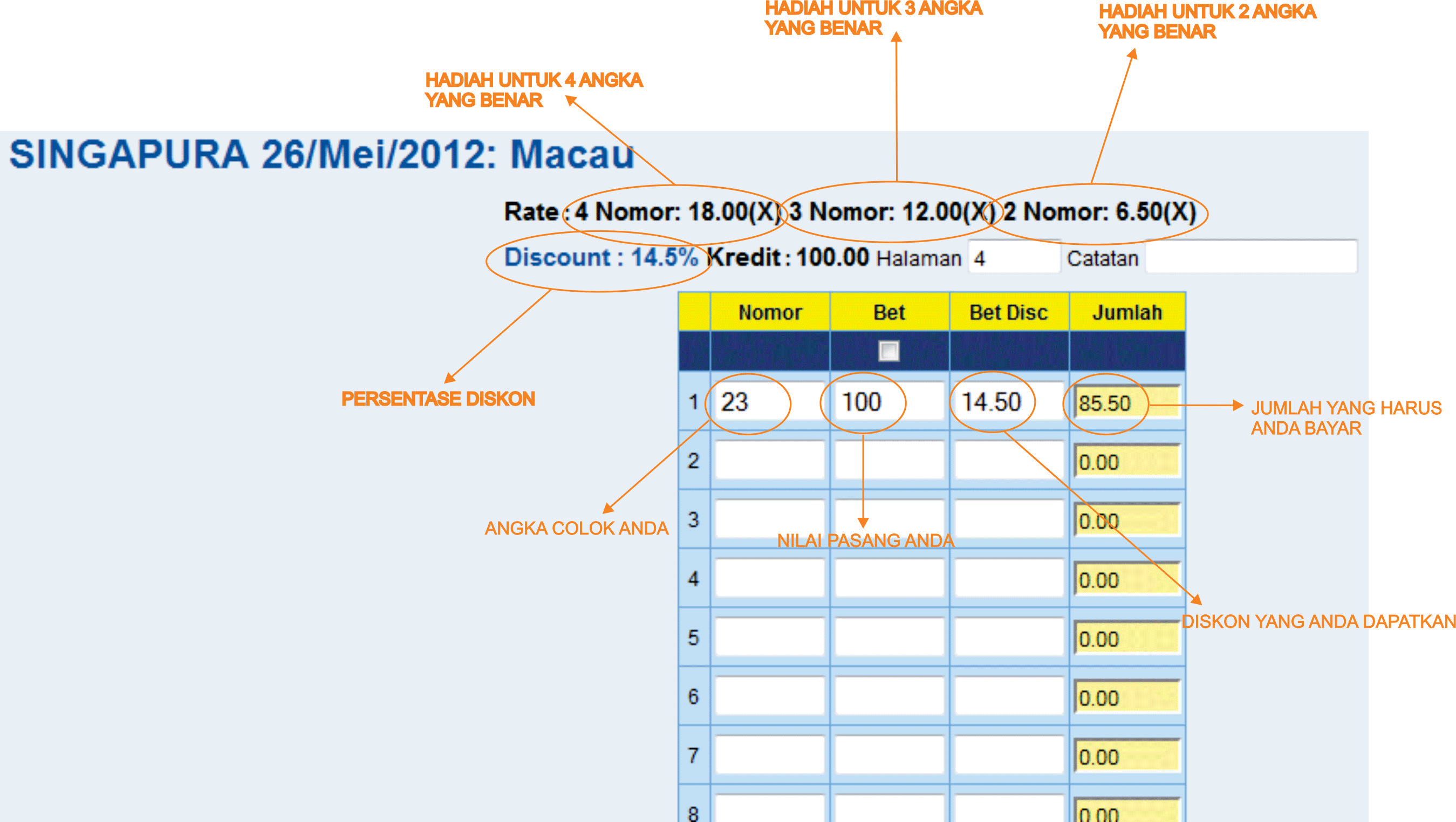
Task: Click the Bet Disc field in row 3
Action: pos(1009,519)
